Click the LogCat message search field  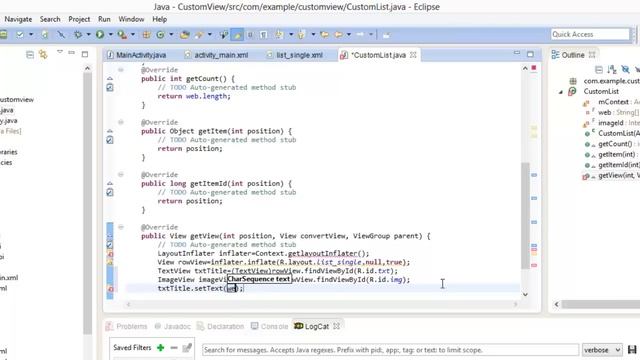click(390, 350)
